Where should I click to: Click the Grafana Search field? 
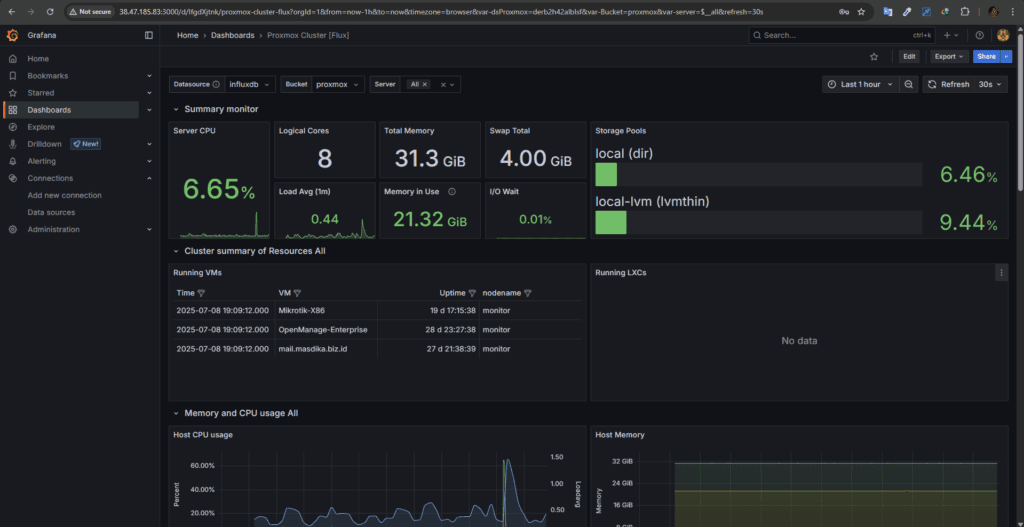tap(842, 35)
